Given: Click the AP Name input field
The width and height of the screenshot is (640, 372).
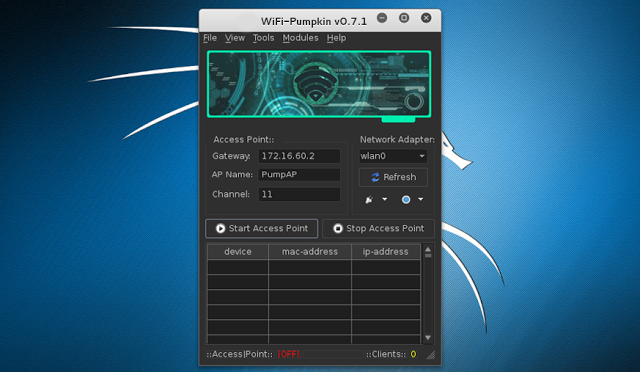Looking at the screenshot, I should [299, 174].
